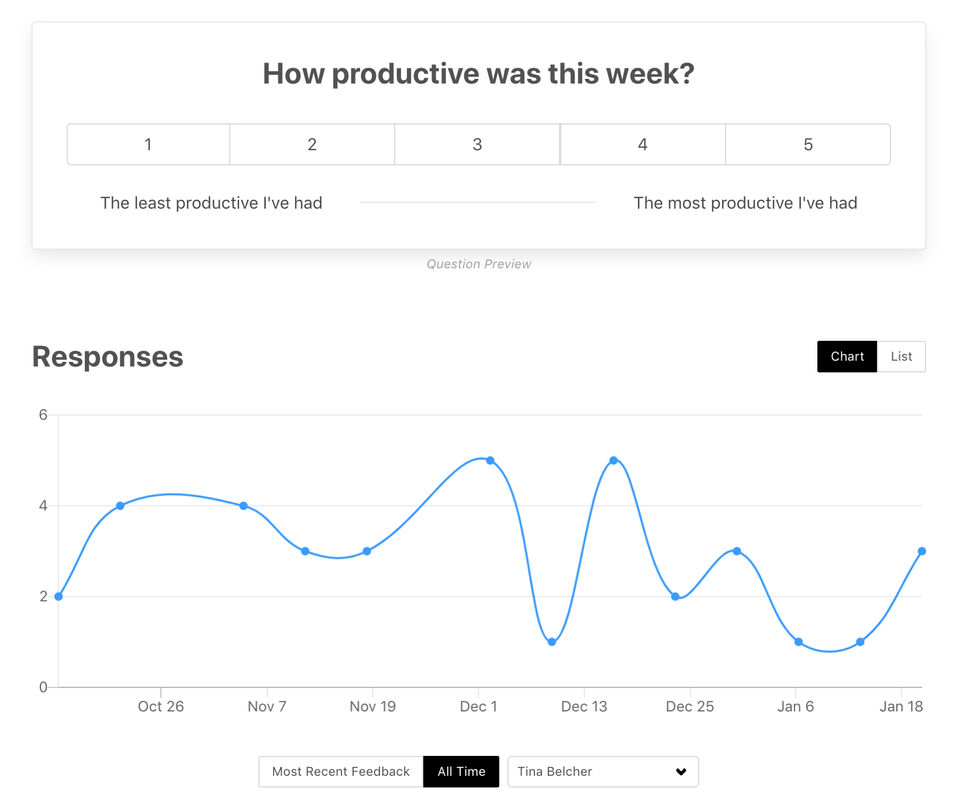Select rating 2 on the productivity scale
Viewport: 960px width, 795px height.
click(x=312, y=145)
